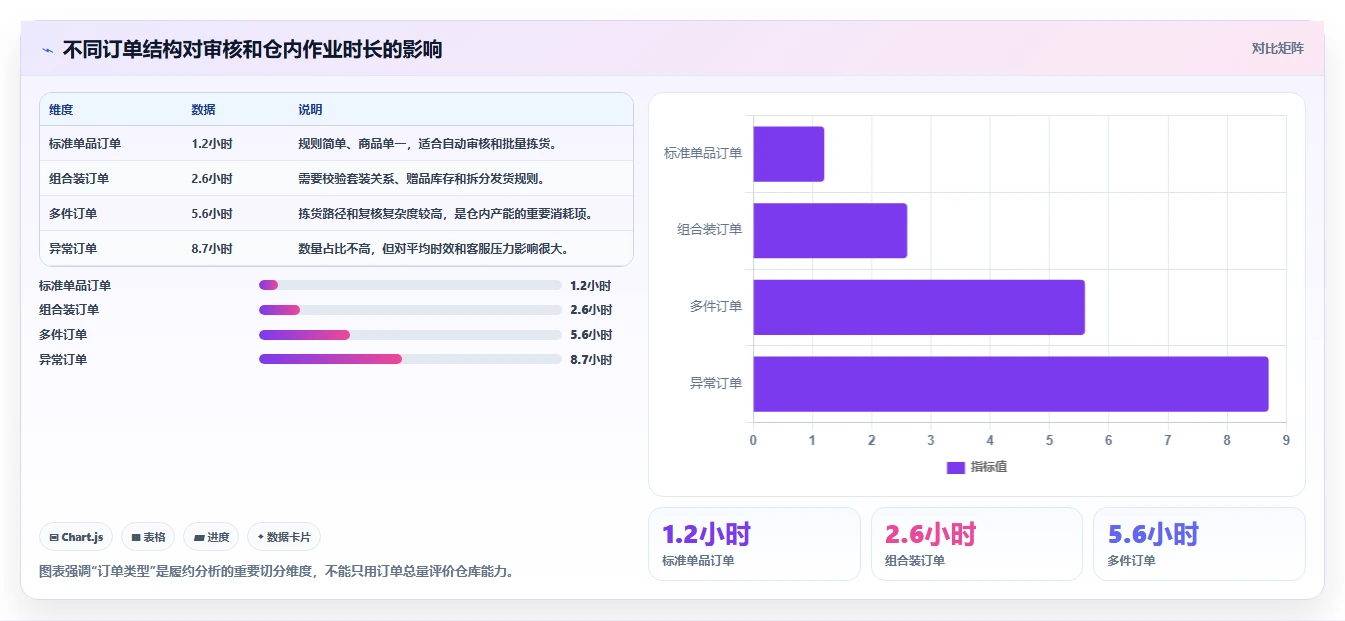Click the 8.7小时 progress value label
The width and height of the screenshot is (1345, 621).
point(591,360)
